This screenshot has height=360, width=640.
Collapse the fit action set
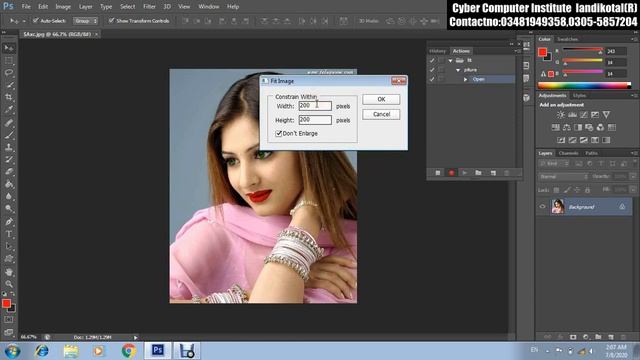coord(450,60)
